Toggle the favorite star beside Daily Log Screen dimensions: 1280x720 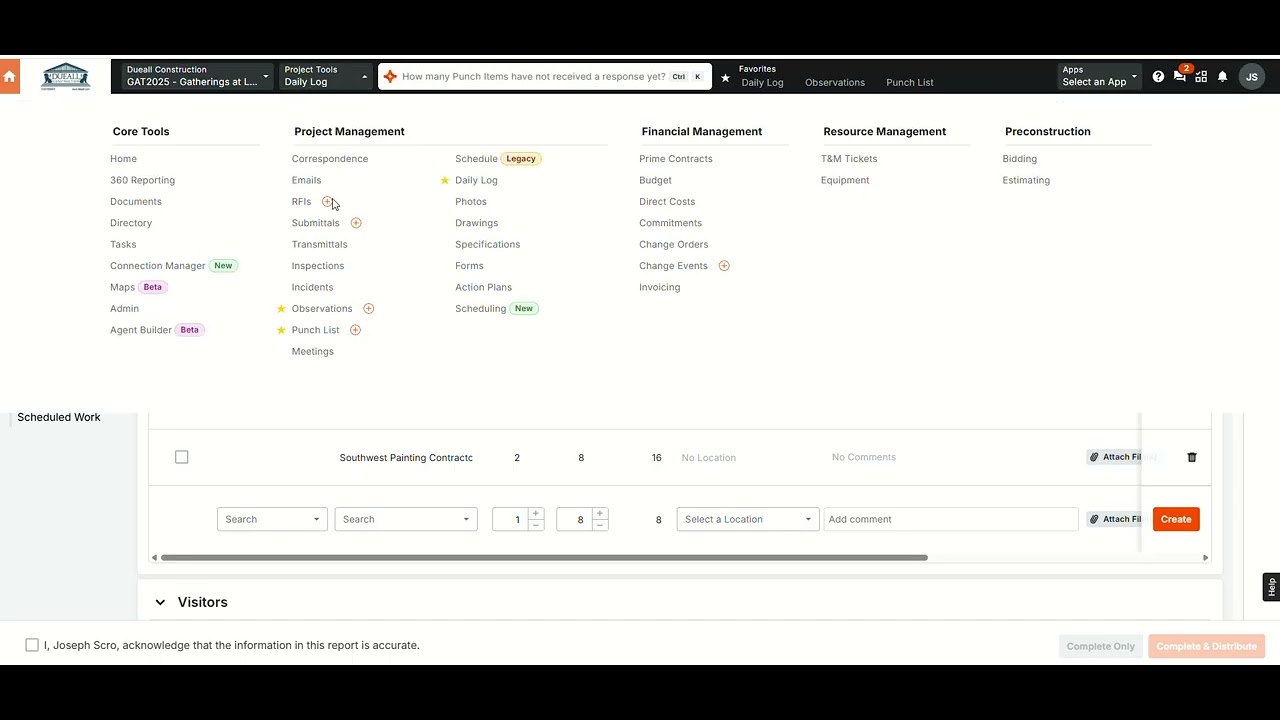tap(445, 180)
